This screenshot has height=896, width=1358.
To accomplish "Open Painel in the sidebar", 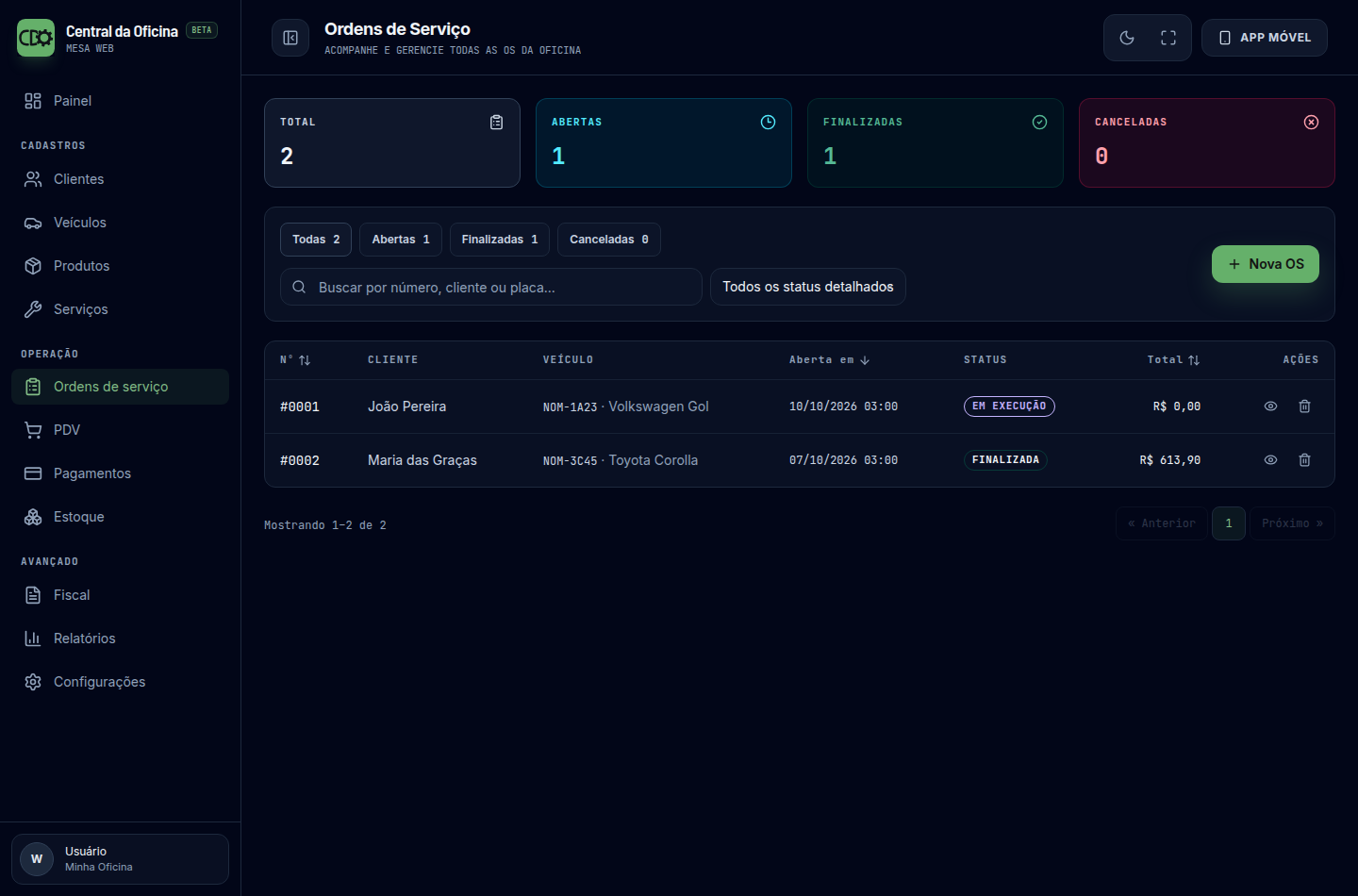I will (x=120, y=101).
